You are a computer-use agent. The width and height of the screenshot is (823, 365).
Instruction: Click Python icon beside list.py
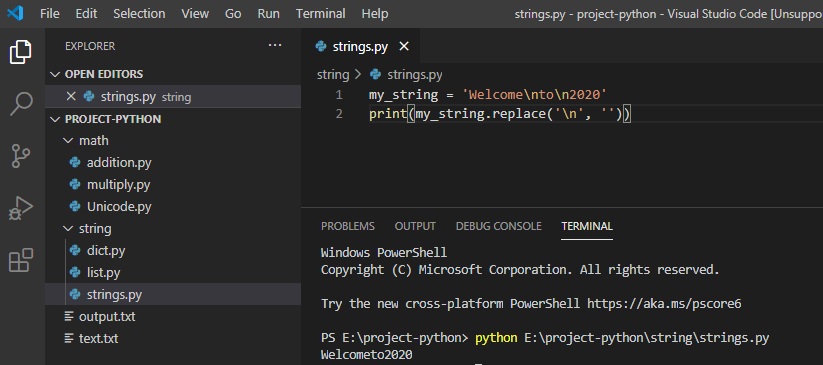75,273
